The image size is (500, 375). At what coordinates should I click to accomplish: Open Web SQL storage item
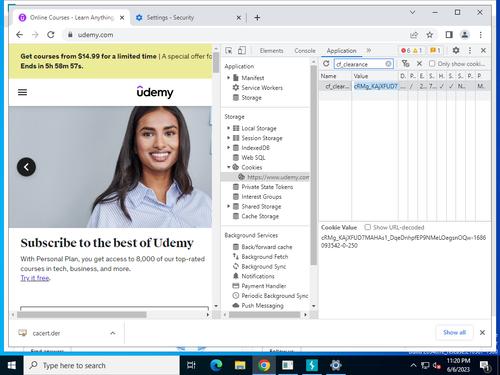pyautogui.click(x=253, y=157)
